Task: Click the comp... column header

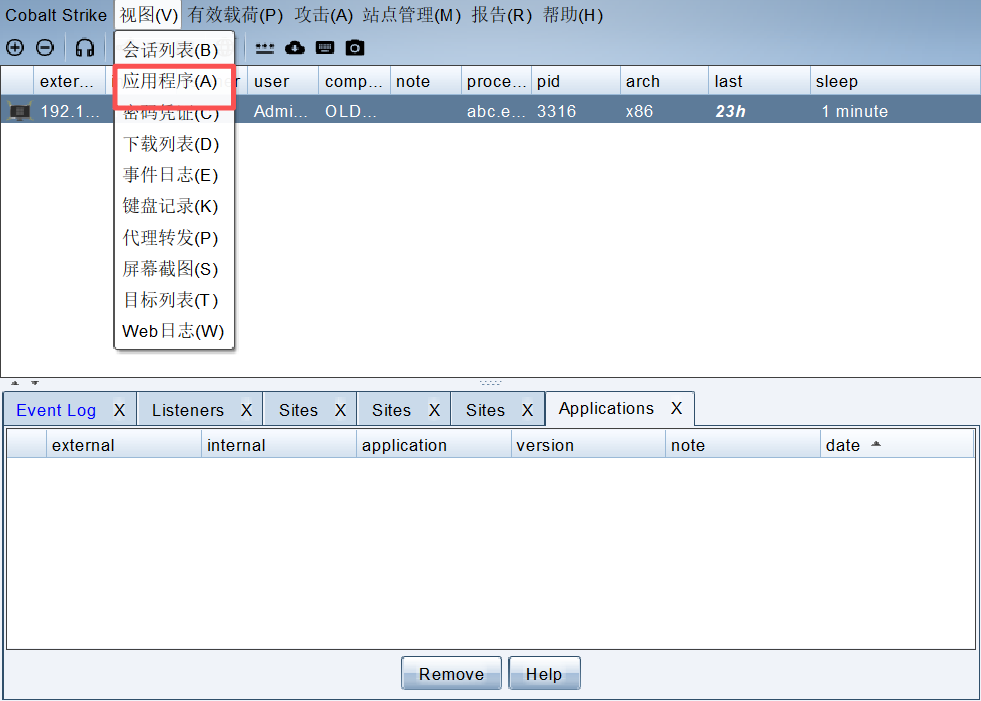Action: [354, 81]
